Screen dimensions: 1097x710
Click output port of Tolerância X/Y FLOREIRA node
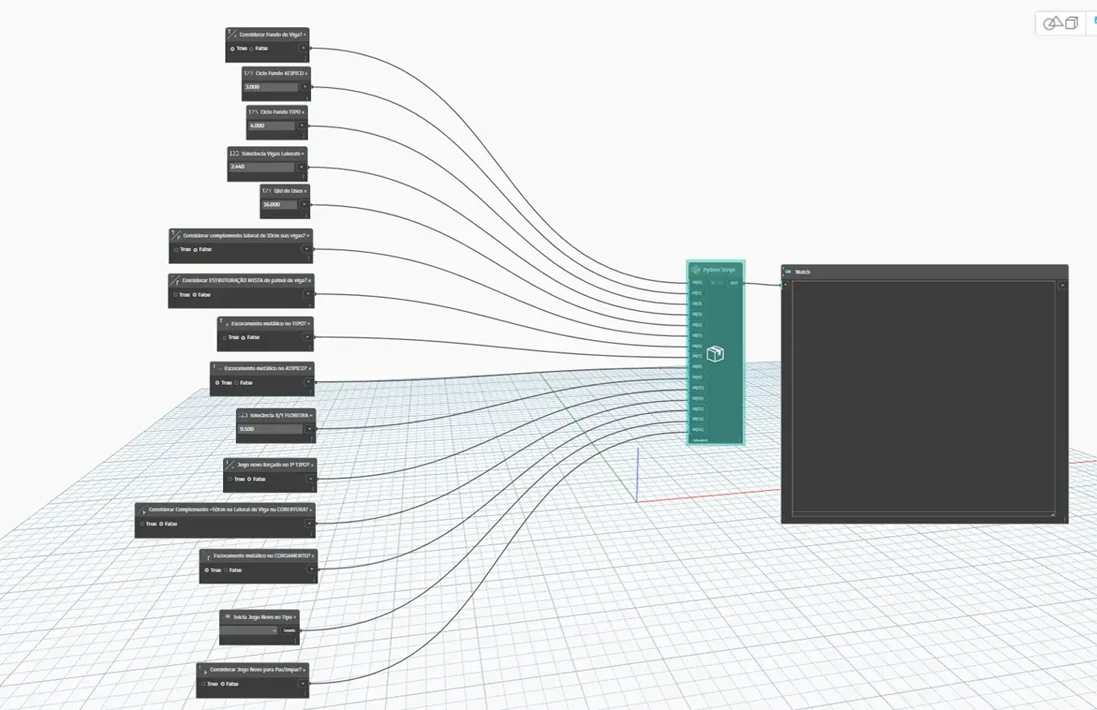pos(309,429)
